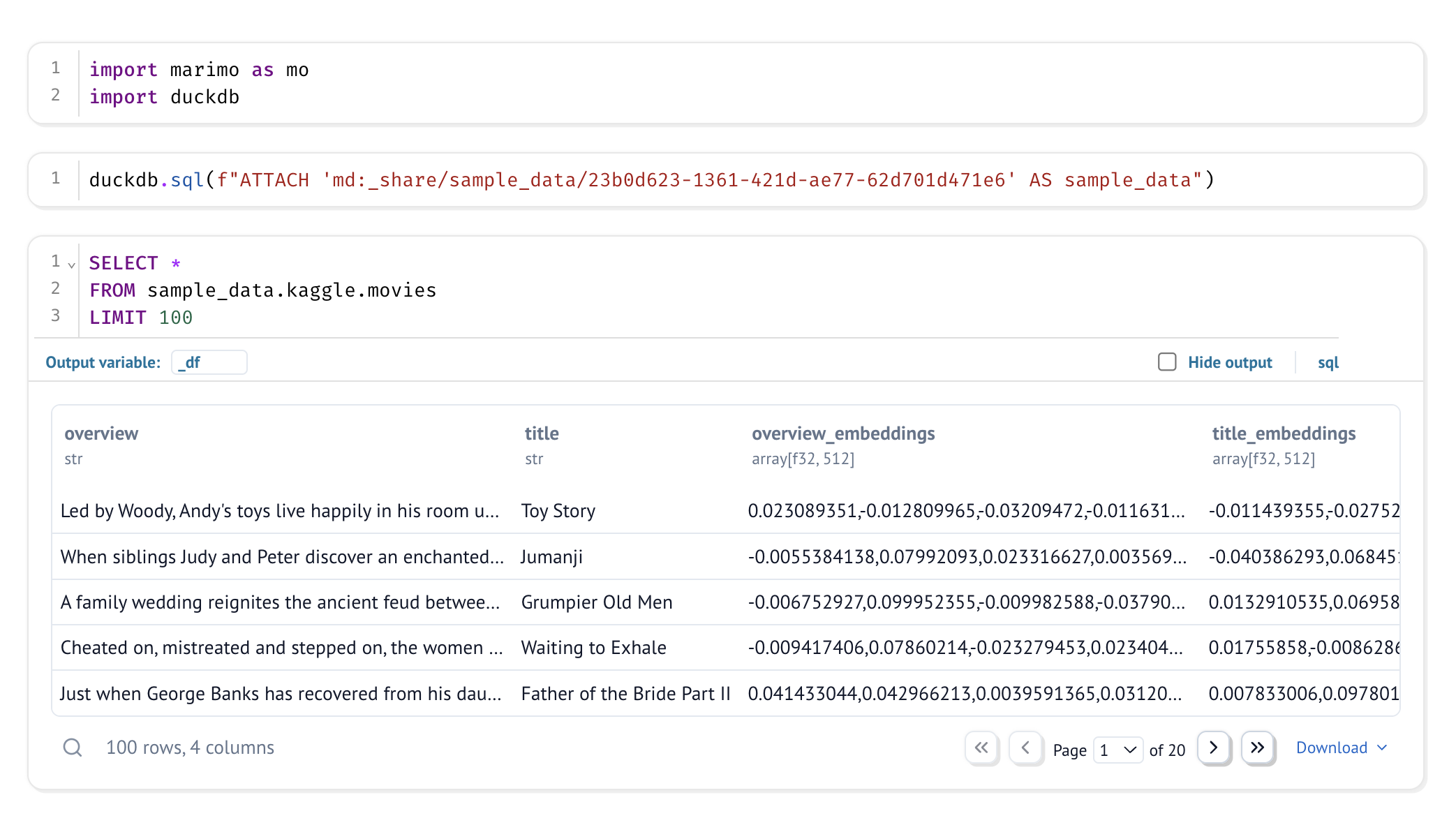Select the Jumanji title cell
Screen dimensions: 1456x832
point(551,557)
